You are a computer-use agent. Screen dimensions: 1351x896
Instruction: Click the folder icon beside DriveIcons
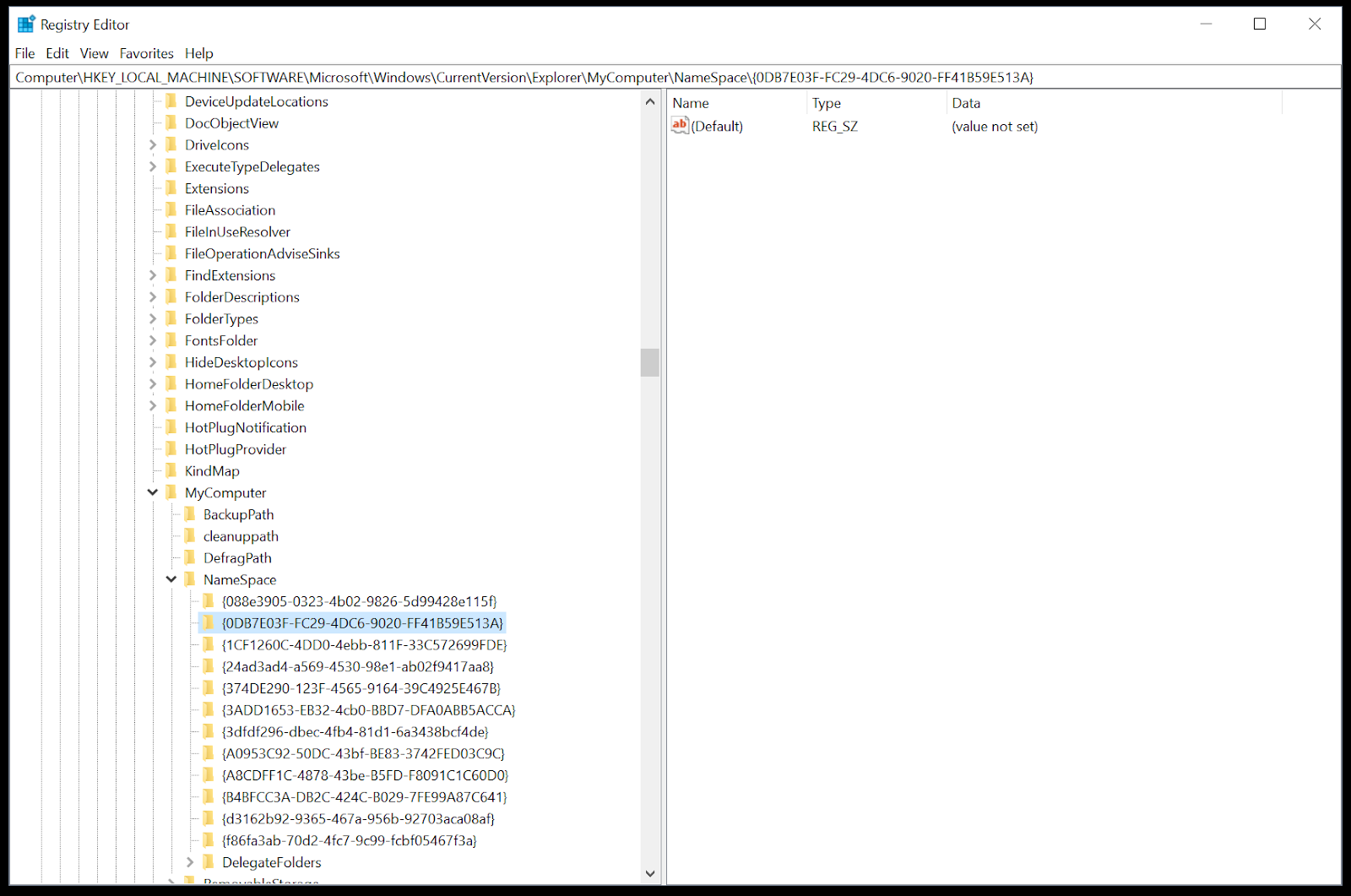(171, 144)
